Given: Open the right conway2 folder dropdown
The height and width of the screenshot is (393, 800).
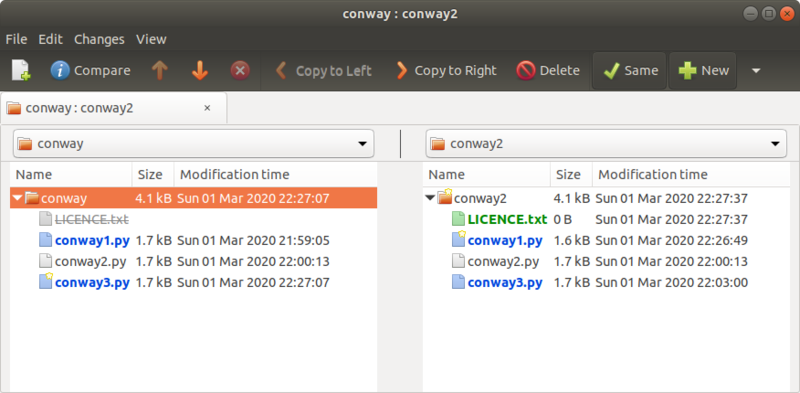Looking at the screenshot, I should pos(606,143).
